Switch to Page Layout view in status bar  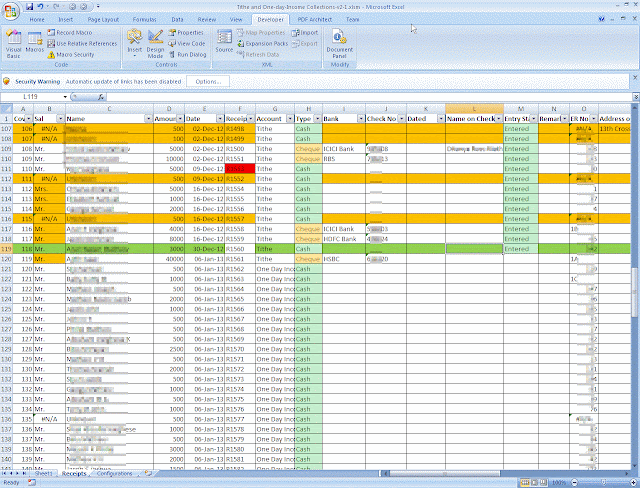coord(534,482)
